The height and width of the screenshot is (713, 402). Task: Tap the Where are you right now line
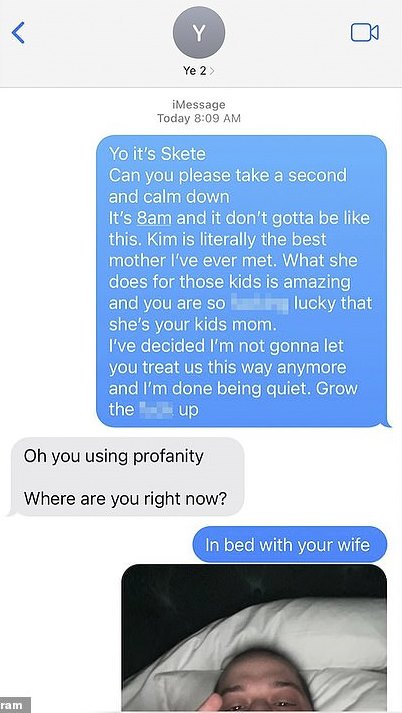point(125,499)
